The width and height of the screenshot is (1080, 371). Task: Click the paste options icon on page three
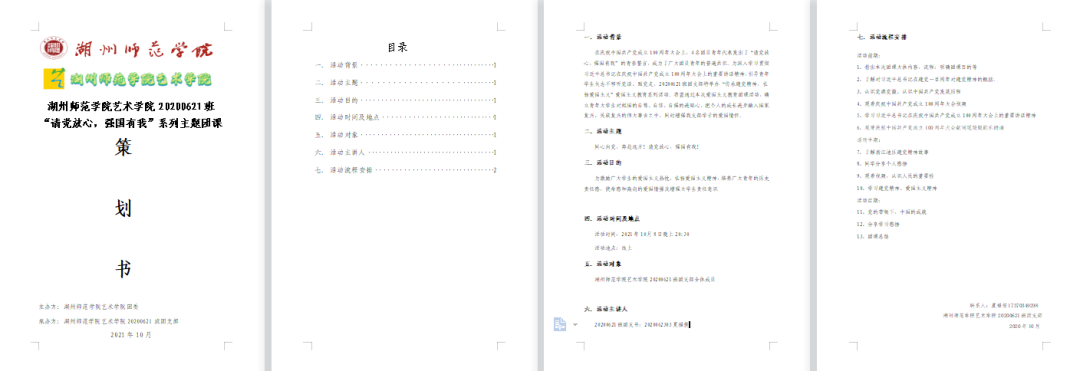click(x=560, y=324)
